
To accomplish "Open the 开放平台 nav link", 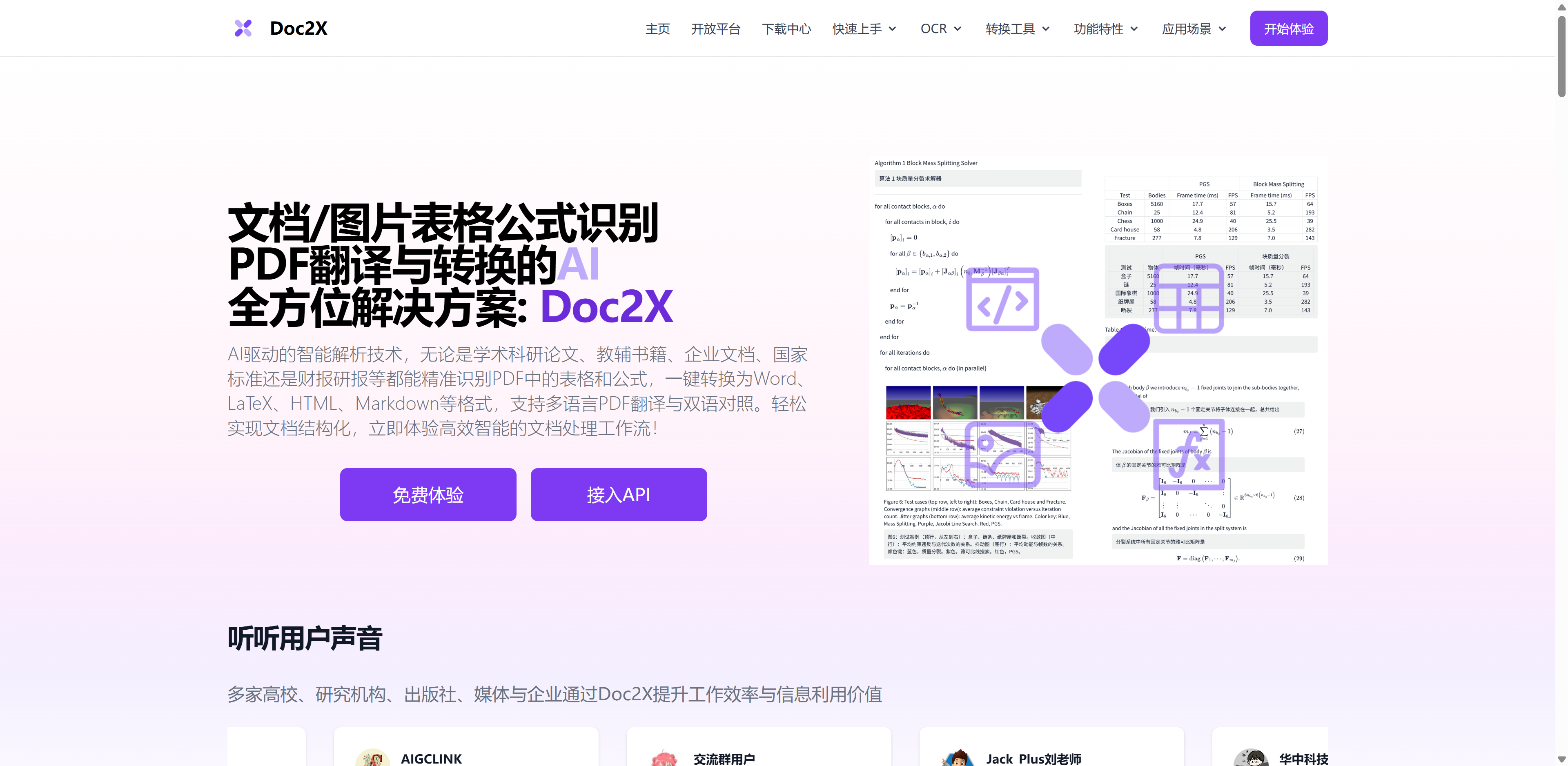I will (x=716, y=29).
